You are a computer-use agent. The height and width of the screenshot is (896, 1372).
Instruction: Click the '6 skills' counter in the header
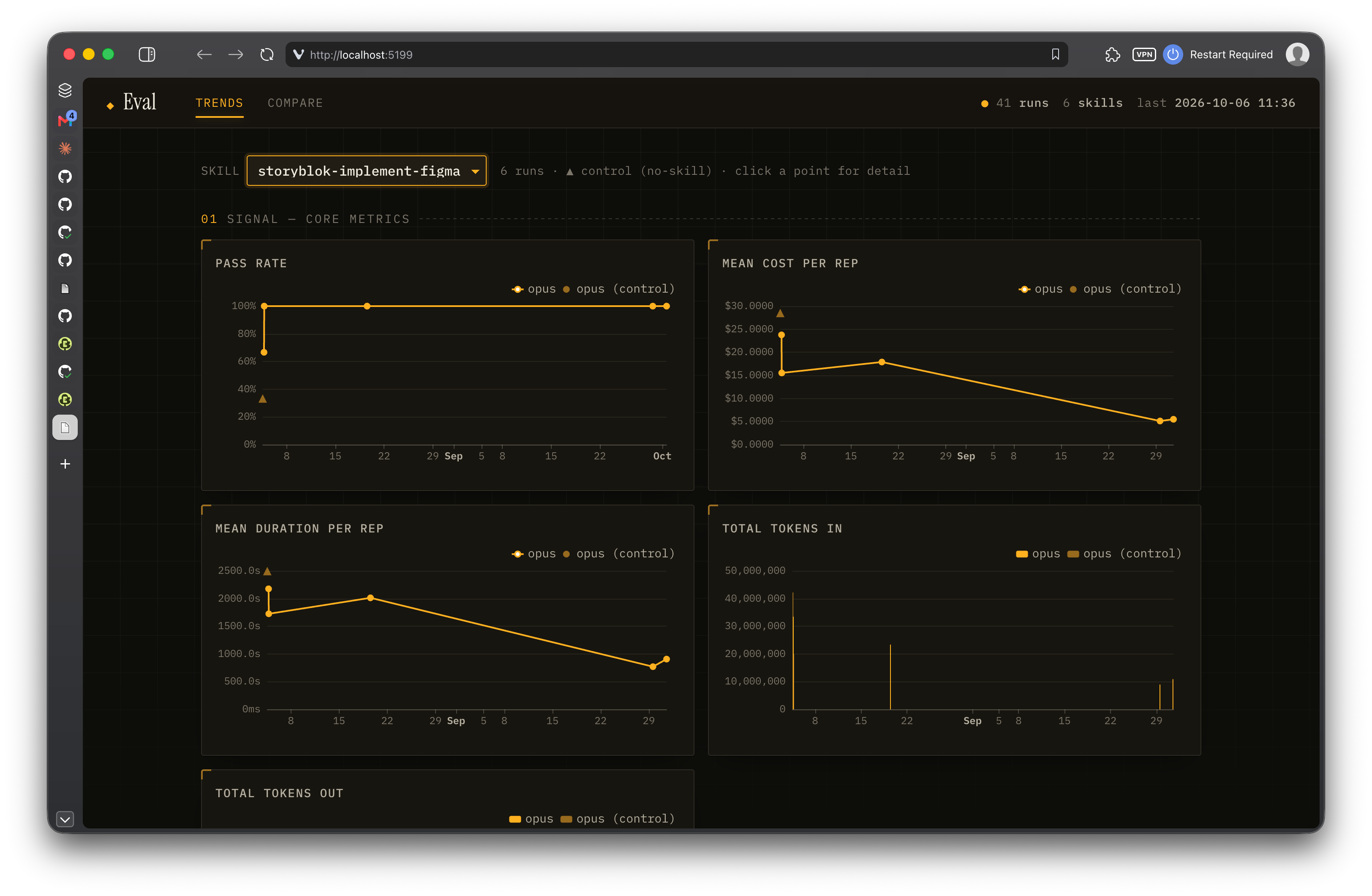point(1092,103)
